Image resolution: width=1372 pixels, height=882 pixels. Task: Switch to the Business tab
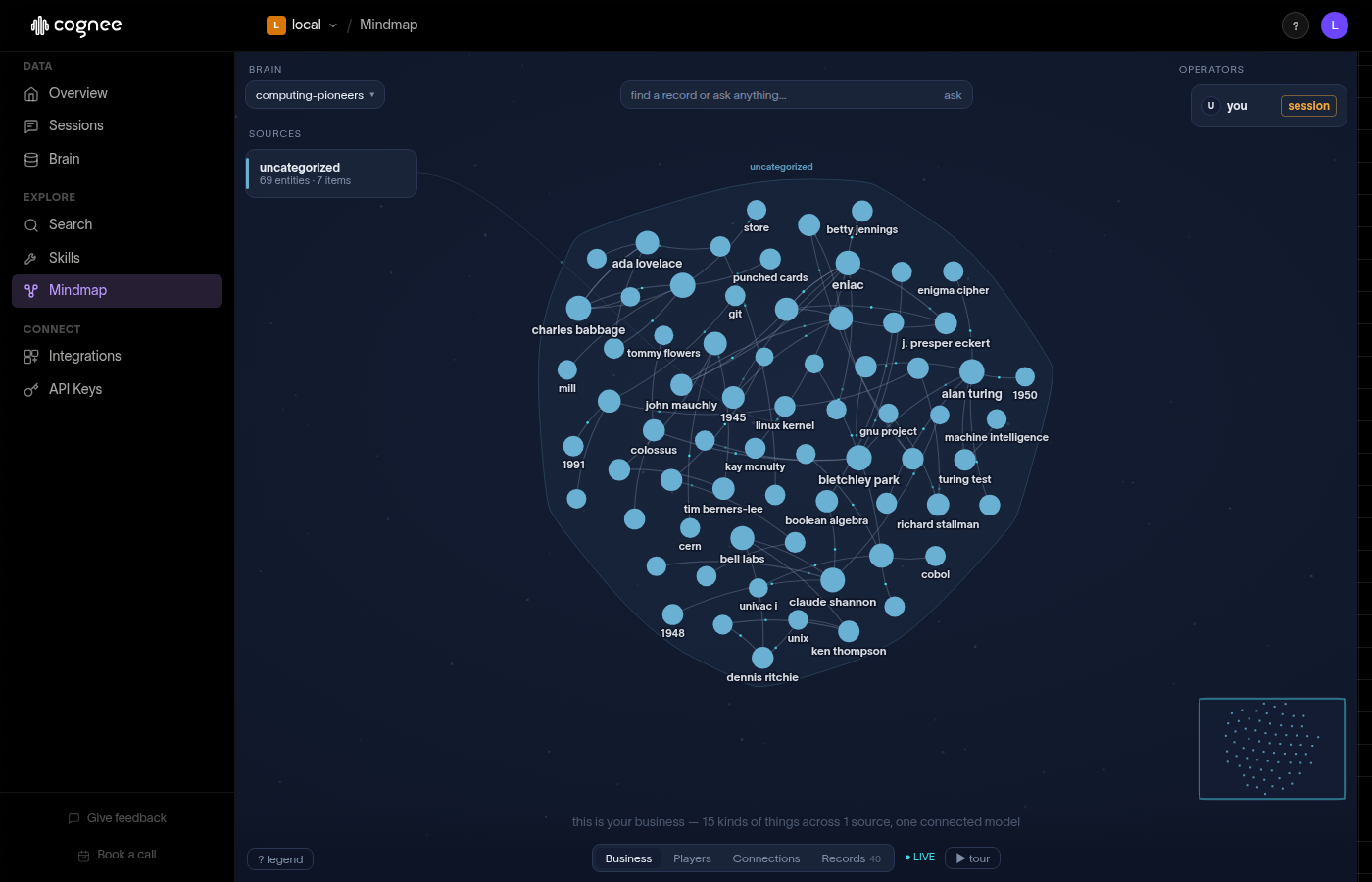point(628,858)
